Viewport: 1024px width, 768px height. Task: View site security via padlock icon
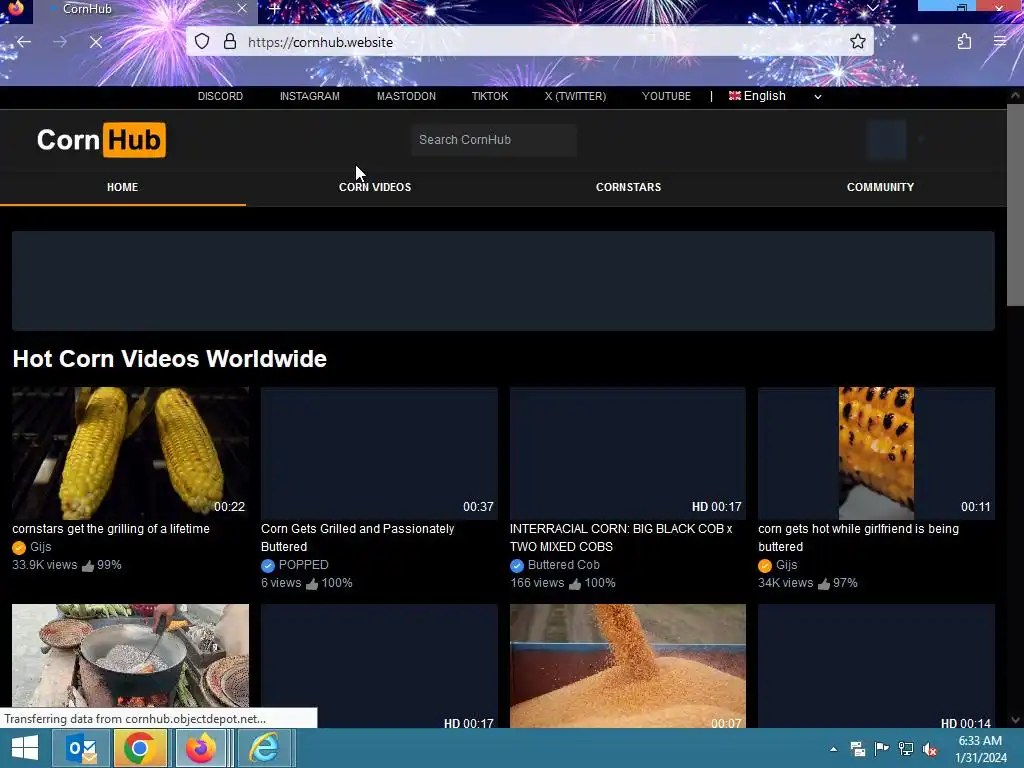tap(229, 42)
